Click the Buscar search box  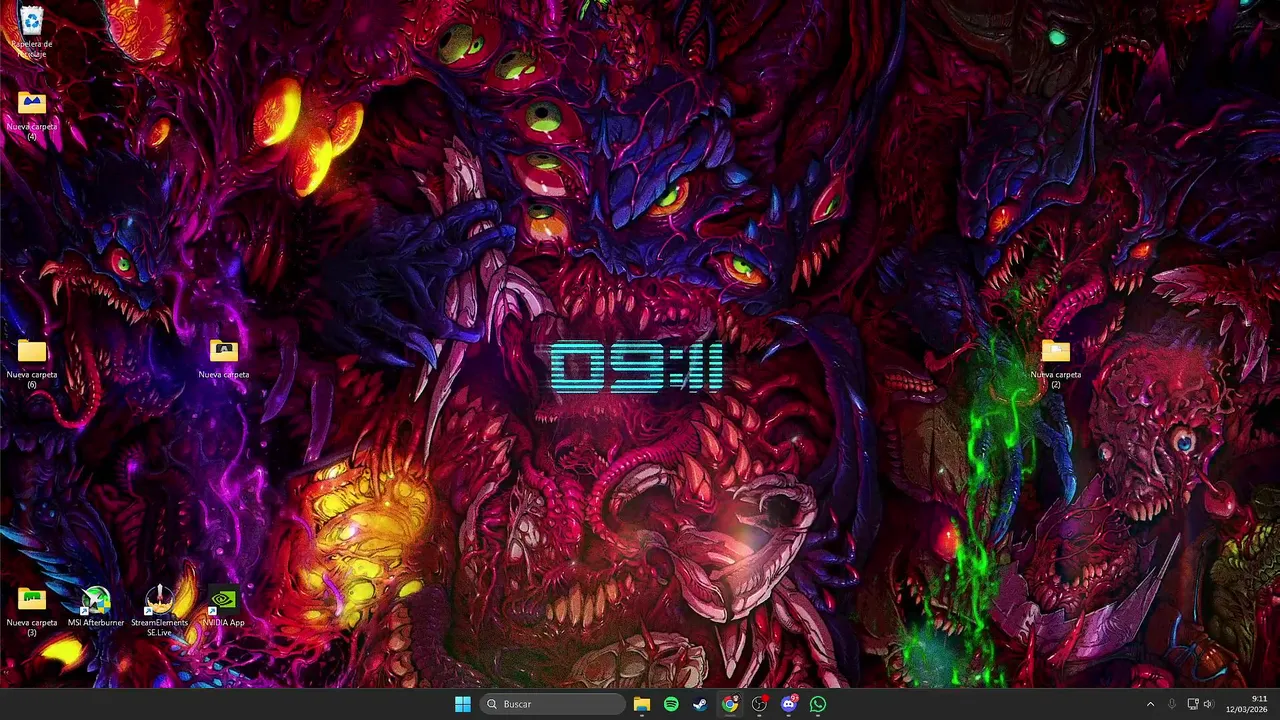[x=552, y=704]
